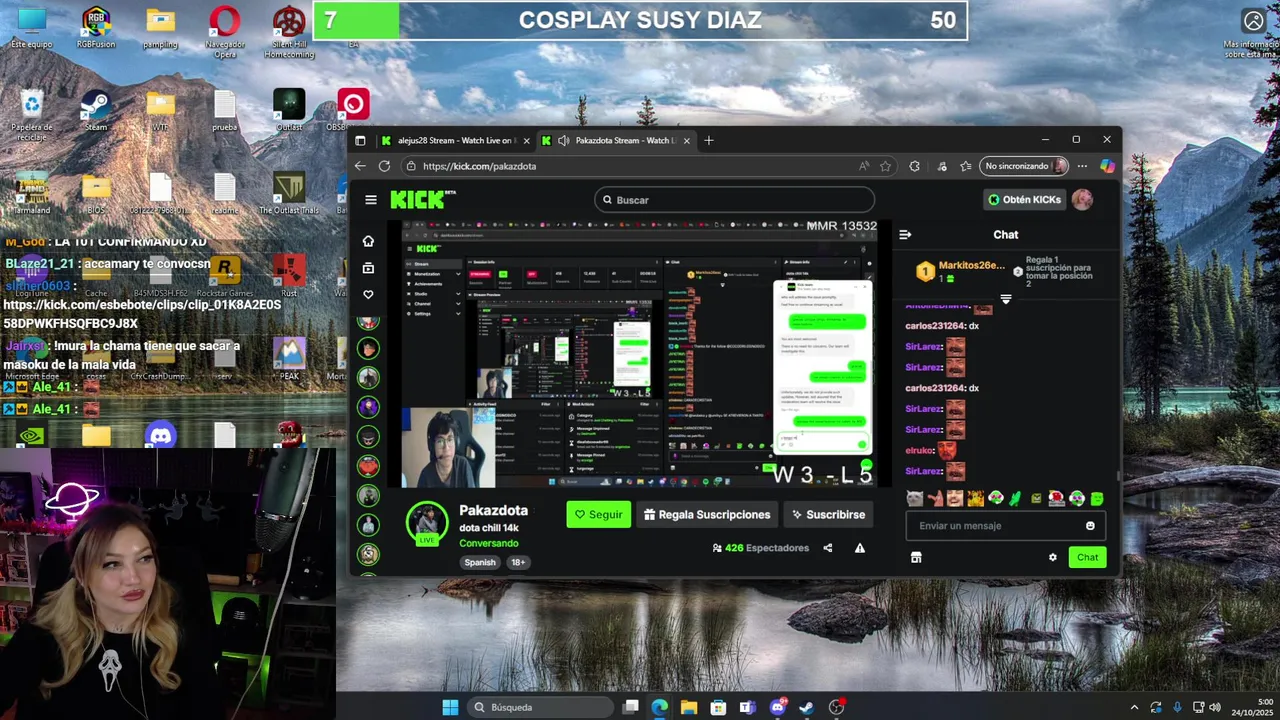Open Papelera de reciclaje desktop icon

point(32,115)
